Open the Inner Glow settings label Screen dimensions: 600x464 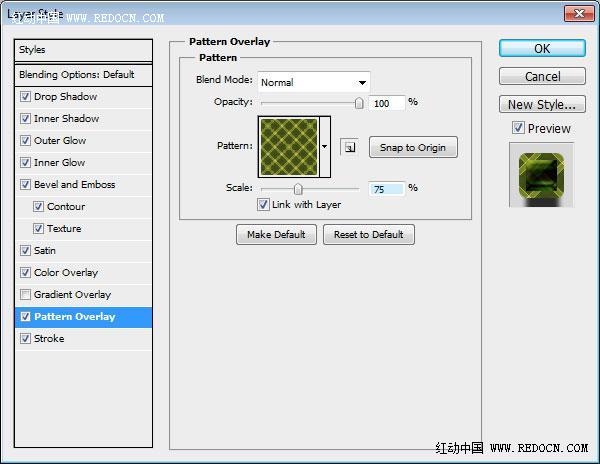coord(59,163)
